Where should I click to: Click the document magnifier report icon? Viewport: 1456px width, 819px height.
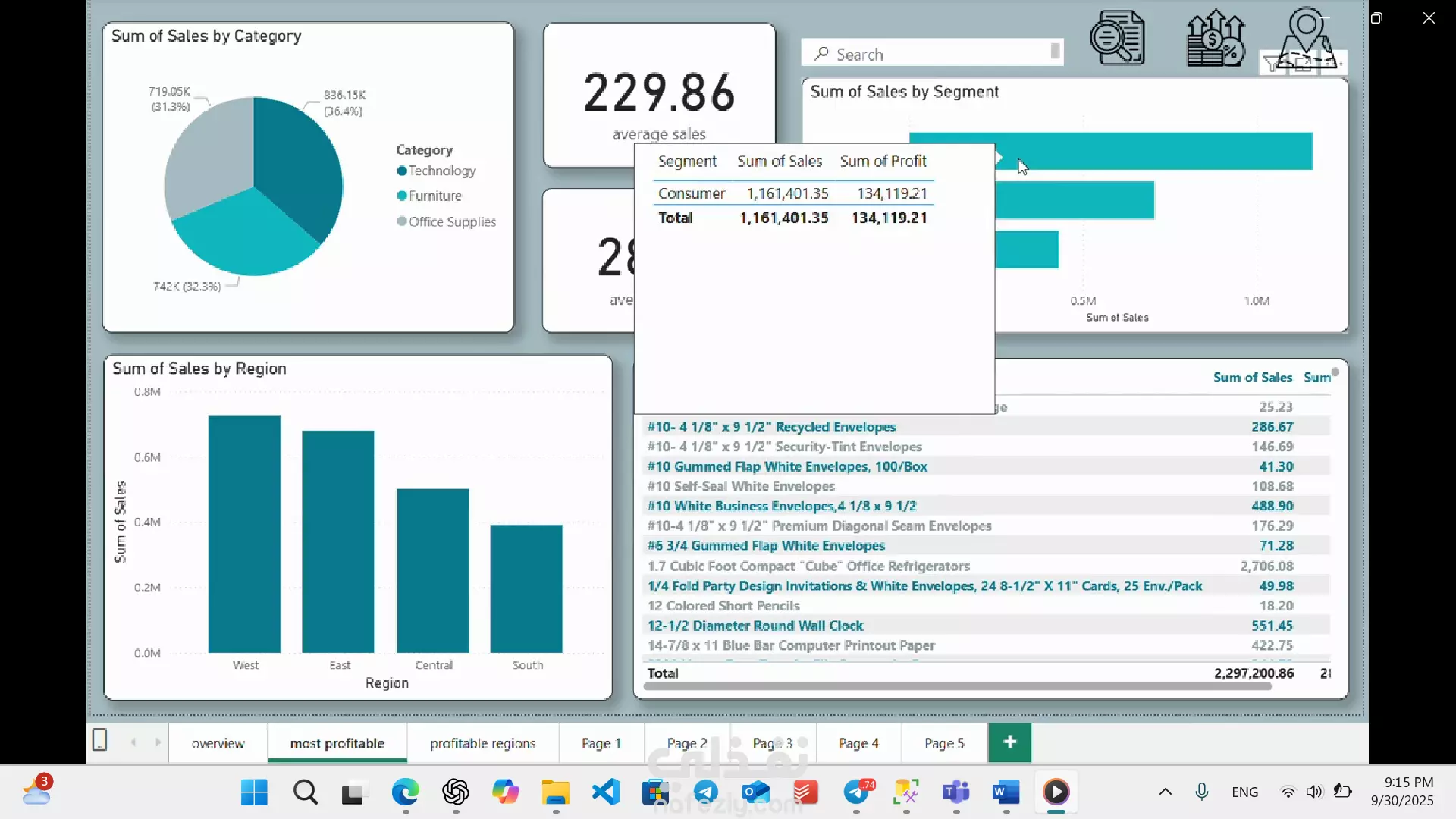coord(1116,38)
